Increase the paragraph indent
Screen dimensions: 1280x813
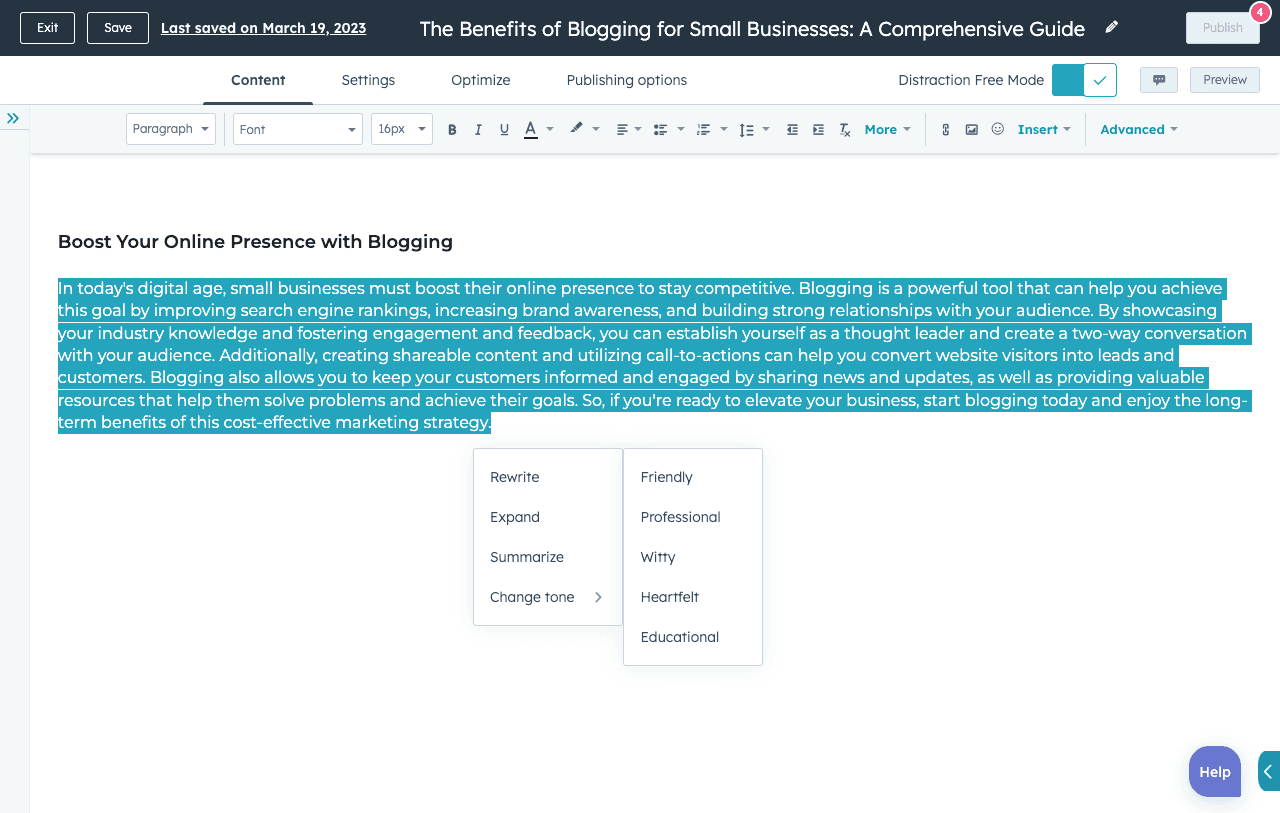[817, 129]
